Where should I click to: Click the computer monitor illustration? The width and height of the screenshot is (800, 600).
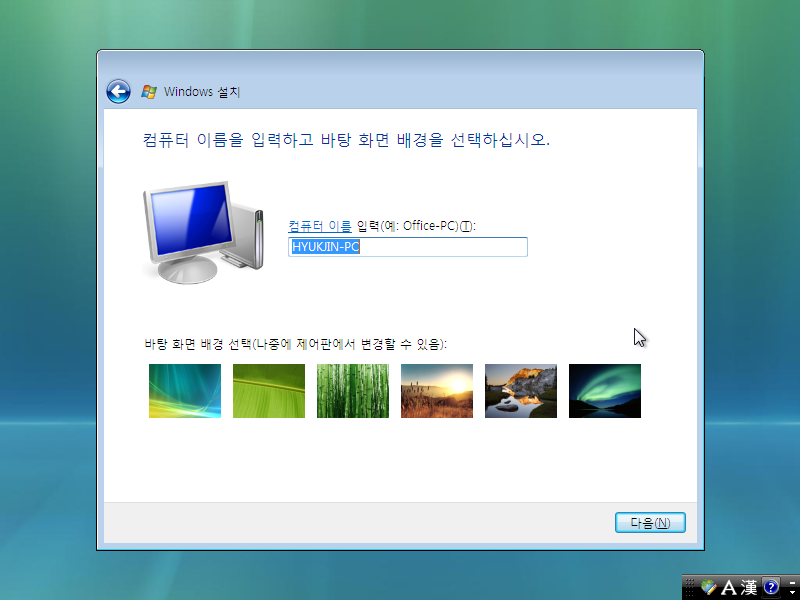click(203, 232)
